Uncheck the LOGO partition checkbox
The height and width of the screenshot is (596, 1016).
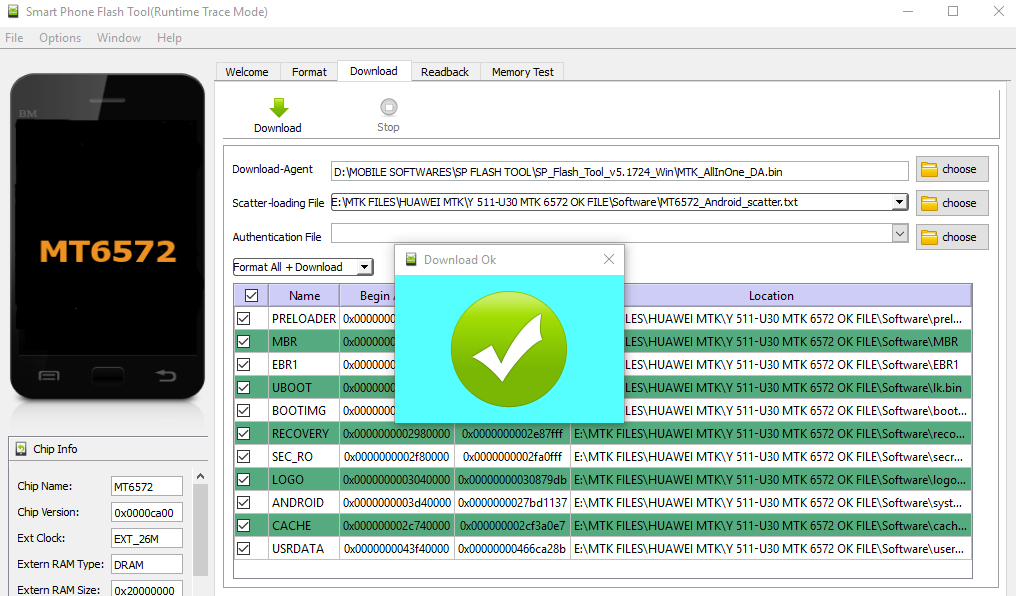pyautogui.click(x=244, y=479)
